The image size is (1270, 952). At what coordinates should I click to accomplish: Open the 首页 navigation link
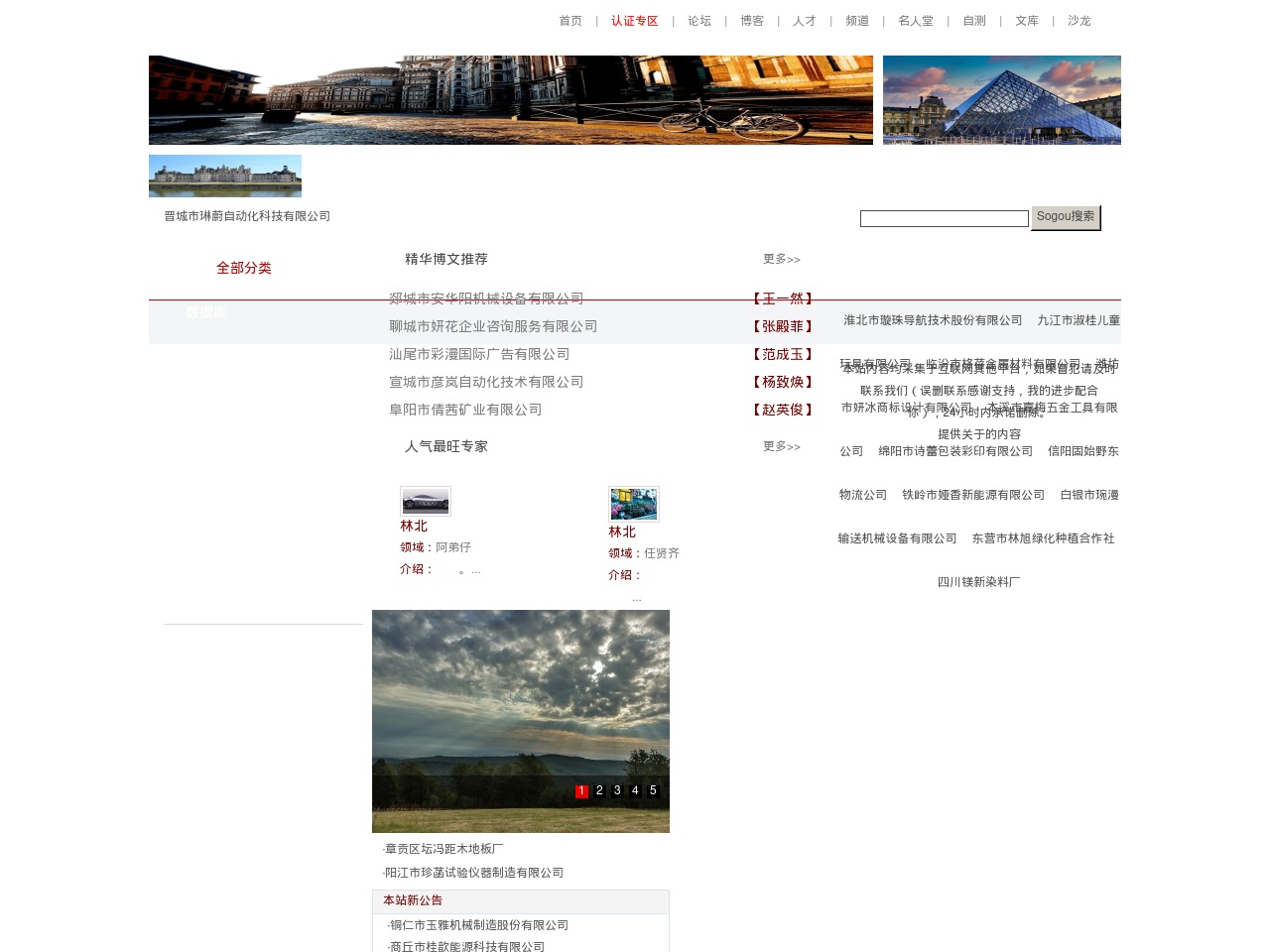(571, 21)
